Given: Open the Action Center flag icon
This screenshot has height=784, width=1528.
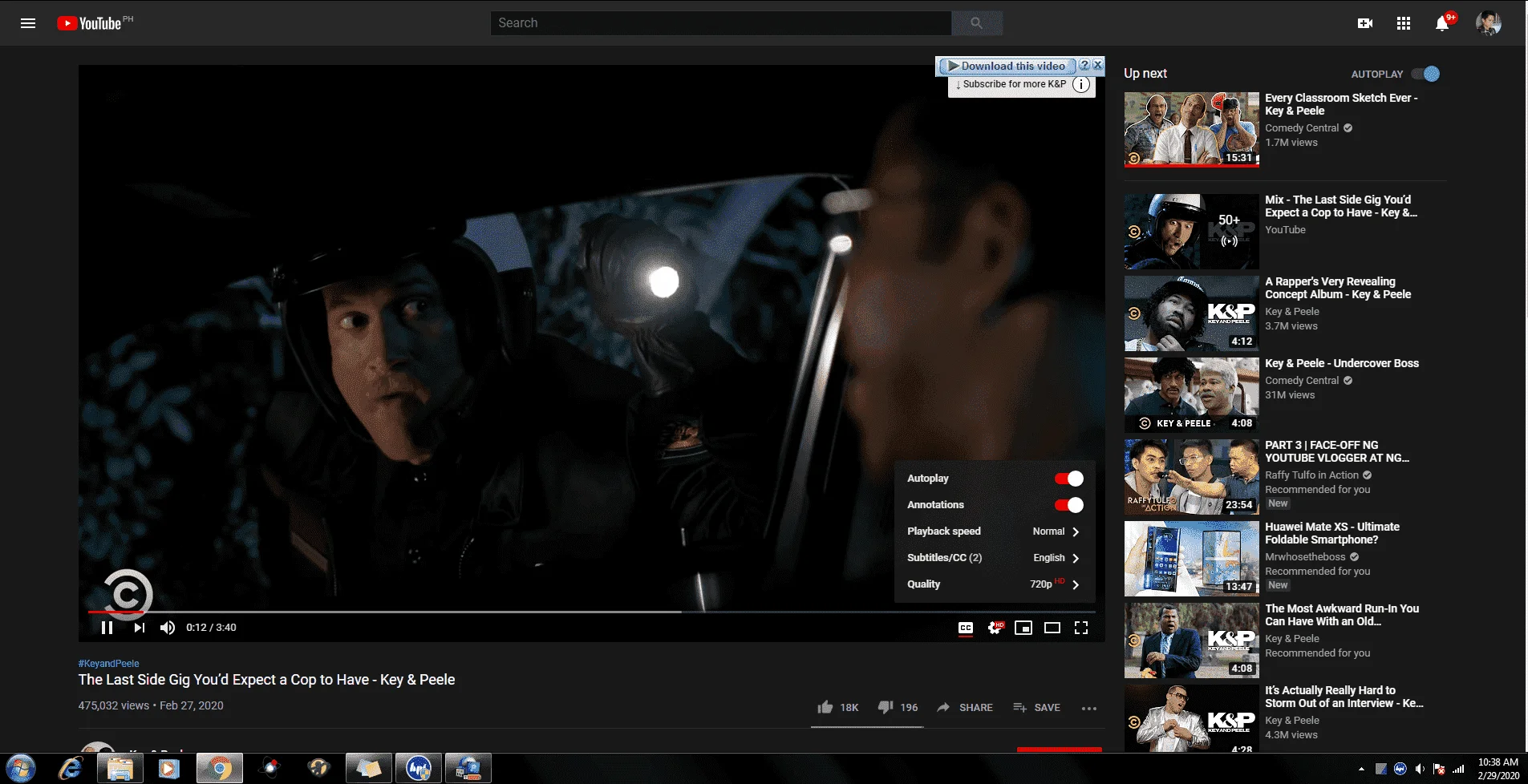Looking at the screenshot, I should (x=1439, y=769).
